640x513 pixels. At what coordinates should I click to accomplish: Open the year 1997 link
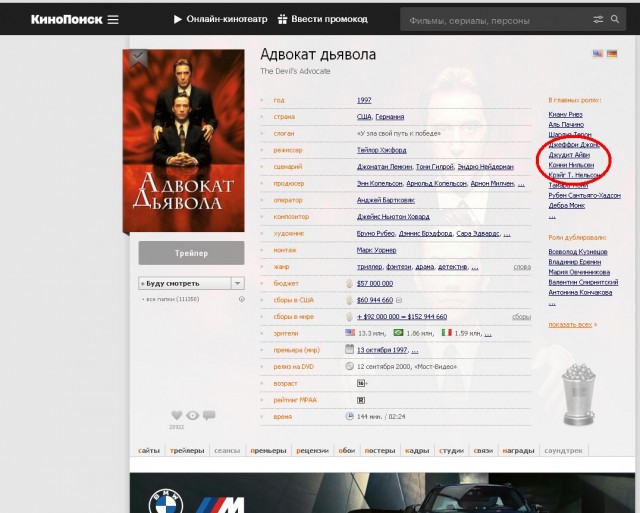[x=364, y=100]
